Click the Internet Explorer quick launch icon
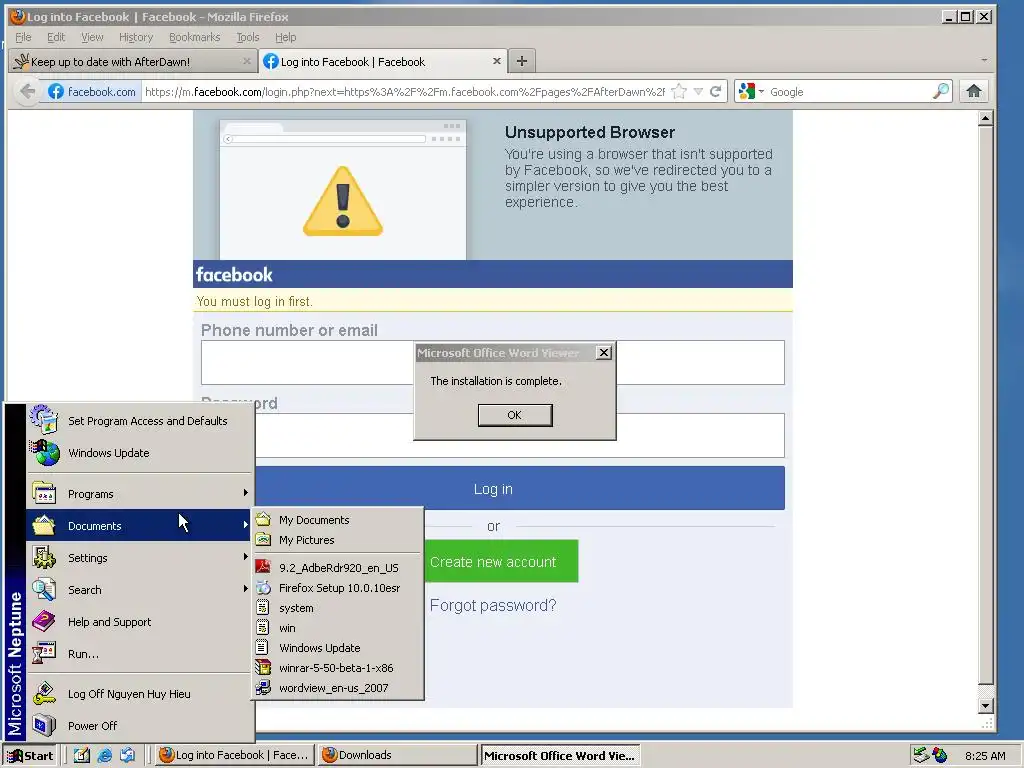1024x768 pixels. (x=104, y=756)
